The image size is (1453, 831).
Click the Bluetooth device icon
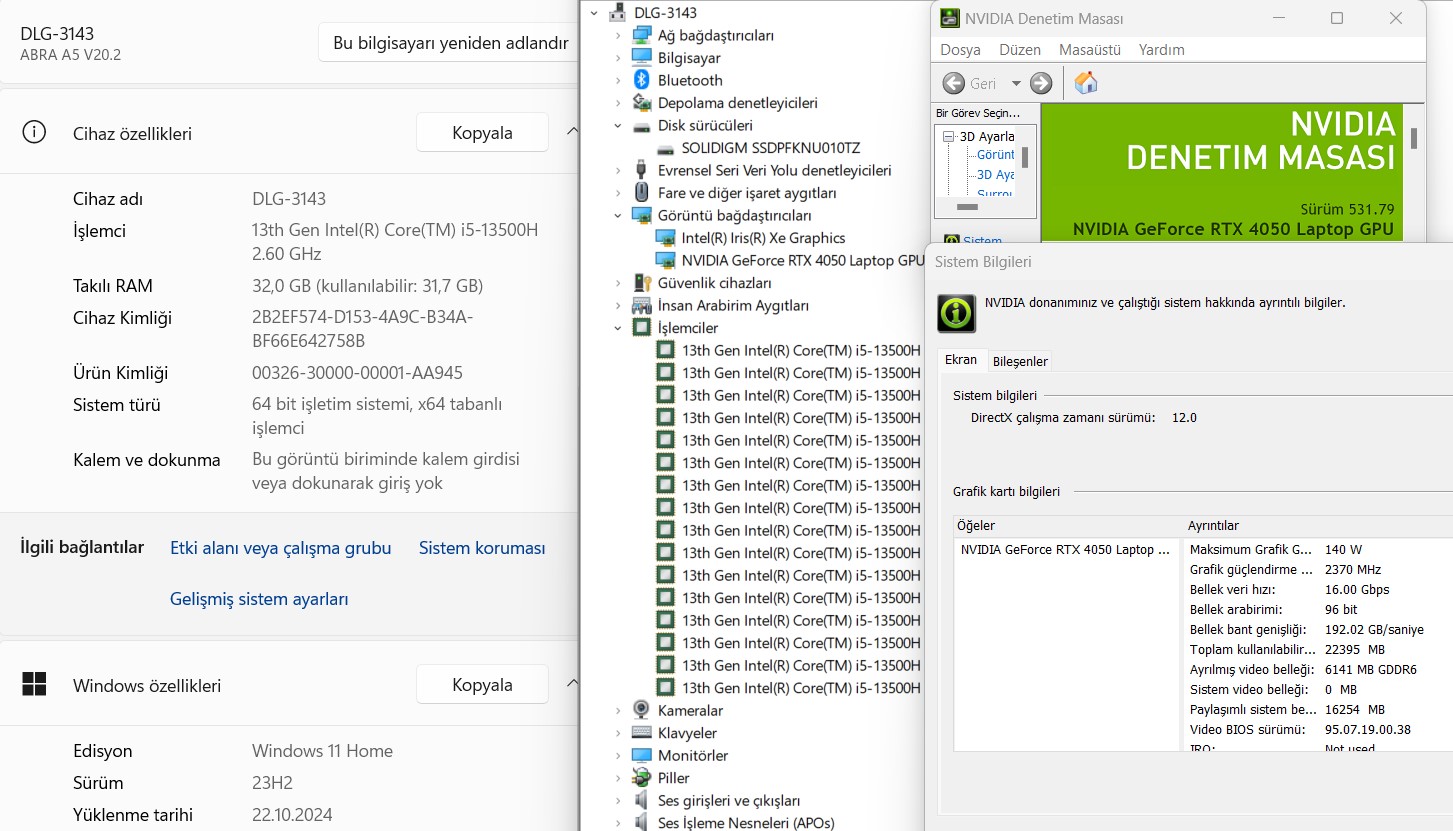click(x=641, y=80)
